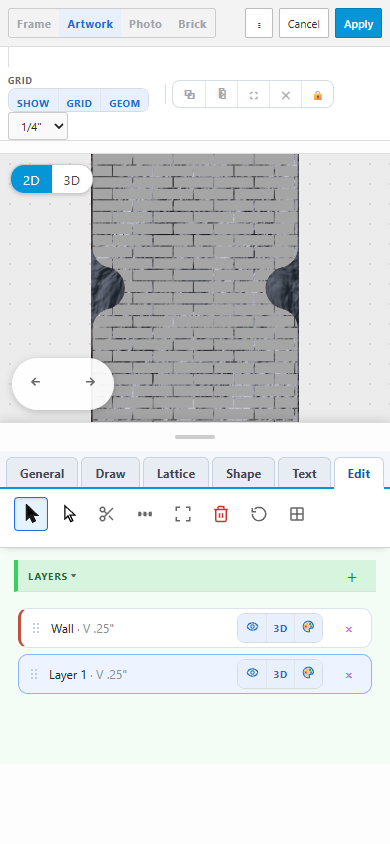Screen dimensions: 390x844
Task: Toggle 3D for Layer 1
Action: 280,674
